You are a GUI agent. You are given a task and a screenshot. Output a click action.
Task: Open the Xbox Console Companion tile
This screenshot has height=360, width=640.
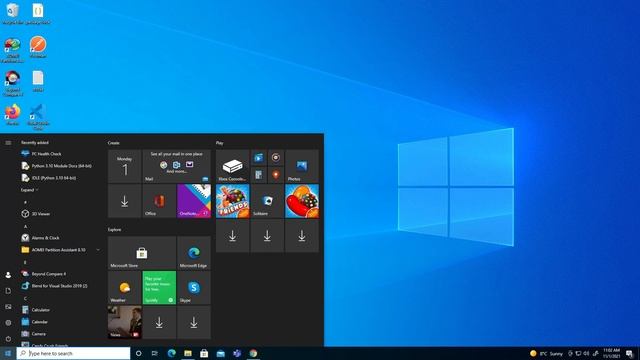[232, 166]
